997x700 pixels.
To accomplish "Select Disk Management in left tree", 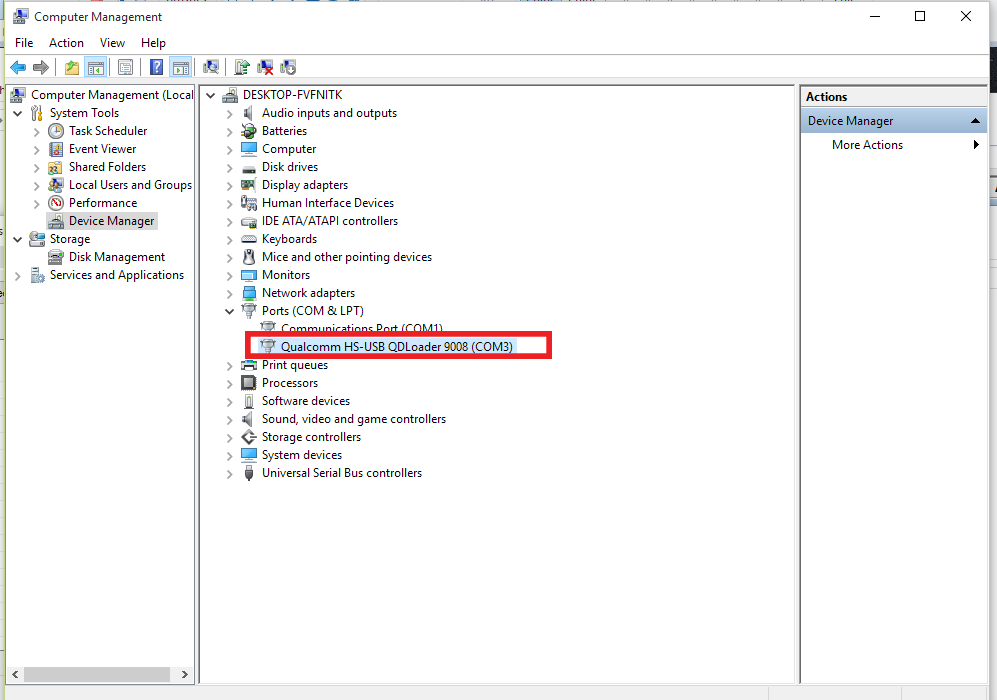I will (116, 257).
